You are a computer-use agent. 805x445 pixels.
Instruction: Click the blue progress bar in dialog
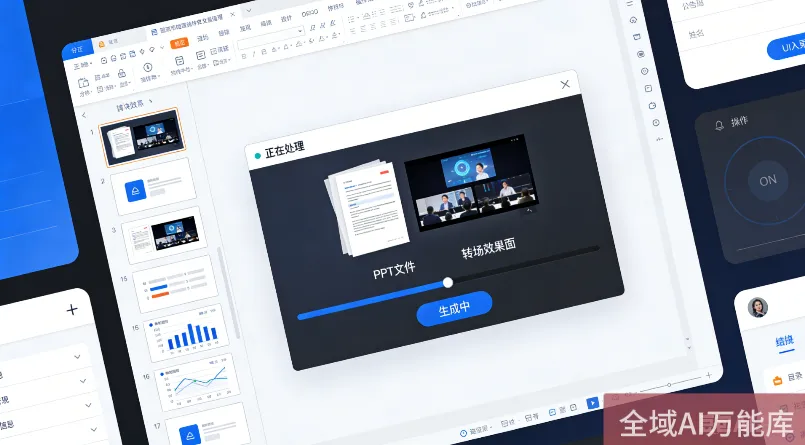[371, 300]
